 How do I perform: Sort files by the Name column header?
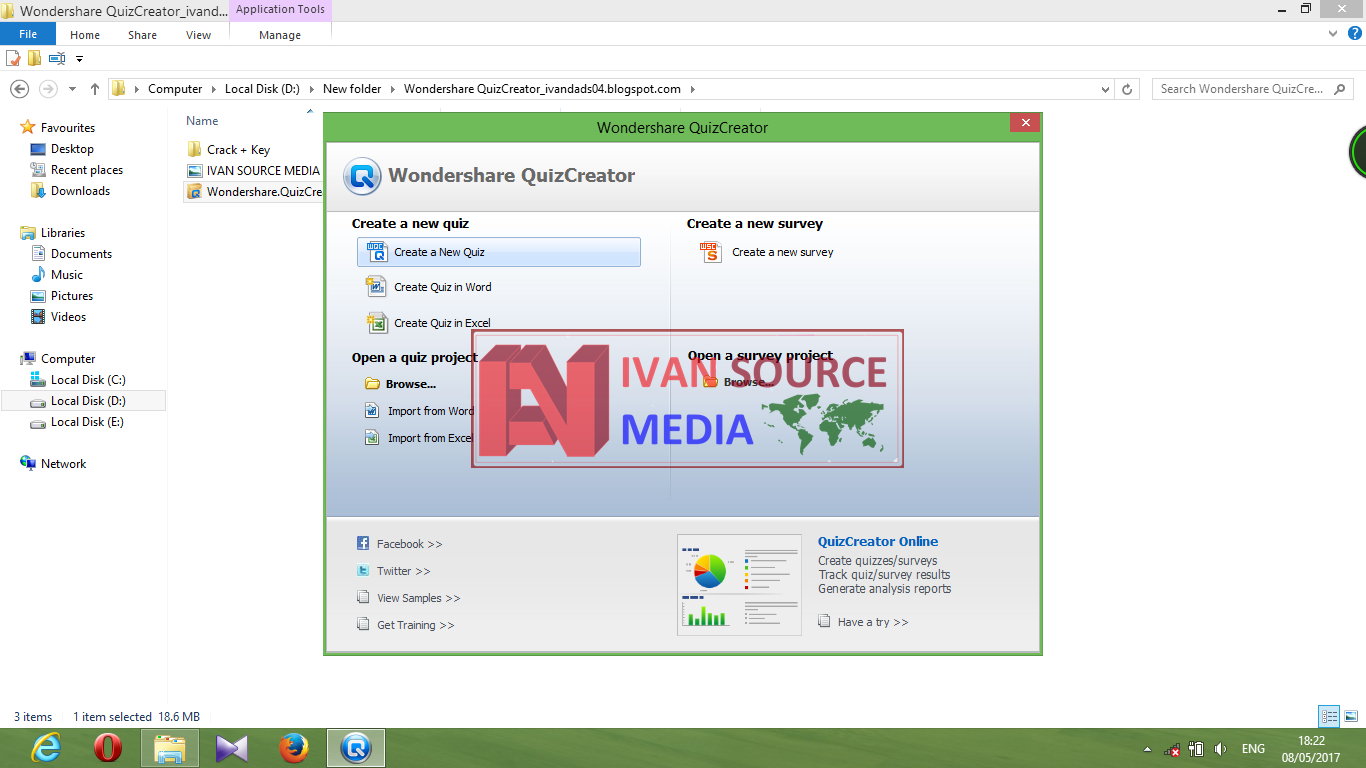(202, 121)
